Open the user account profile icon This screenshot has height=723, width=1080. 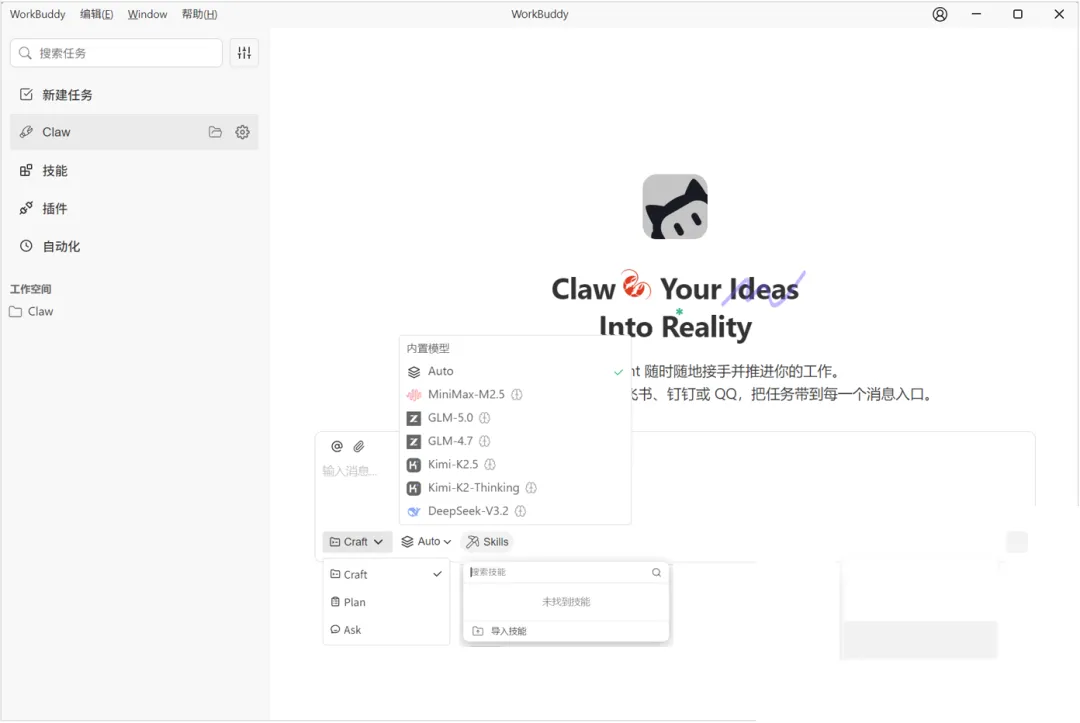939,14
